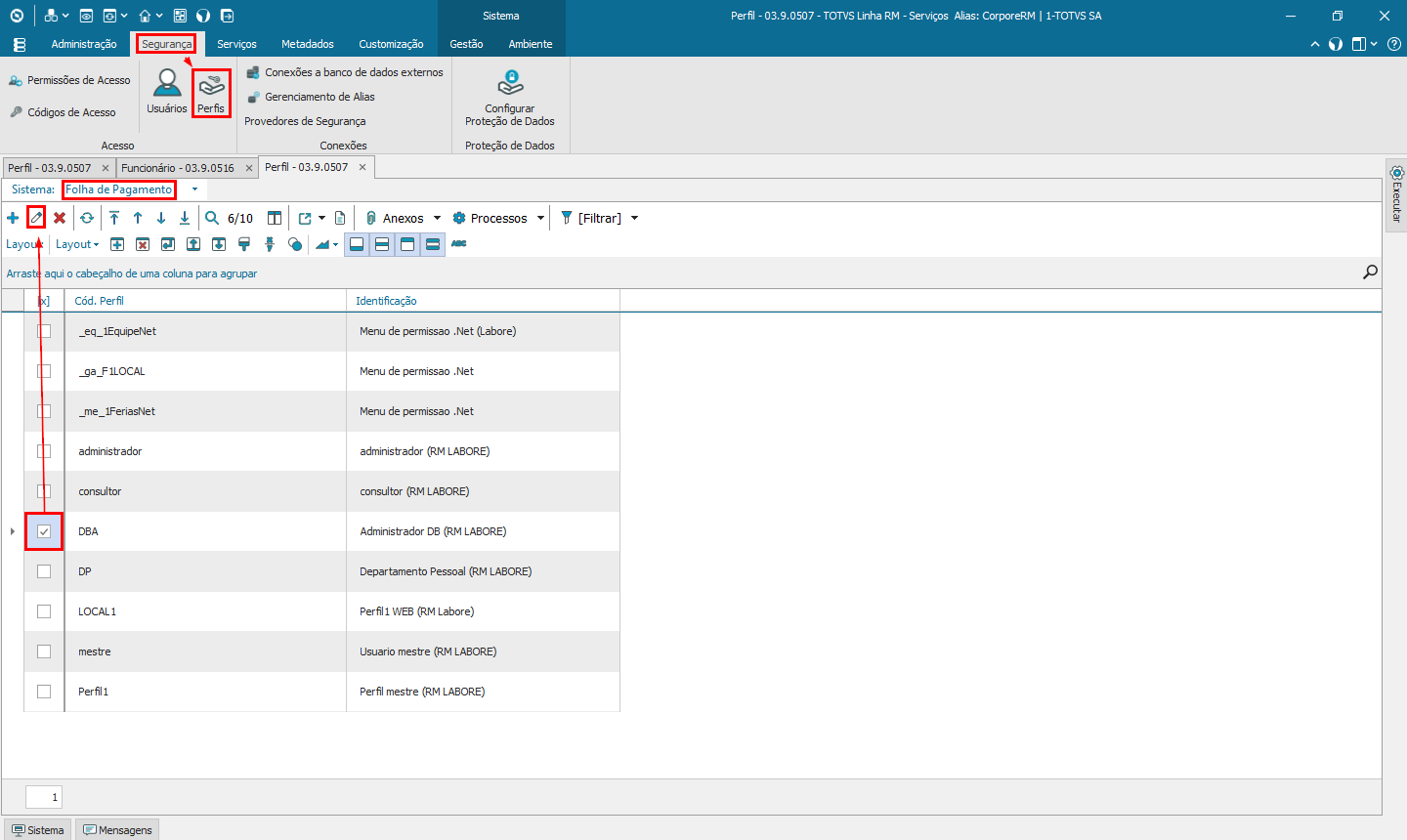Expand the Processos dropdown
1407x840 pixels.
540,218
